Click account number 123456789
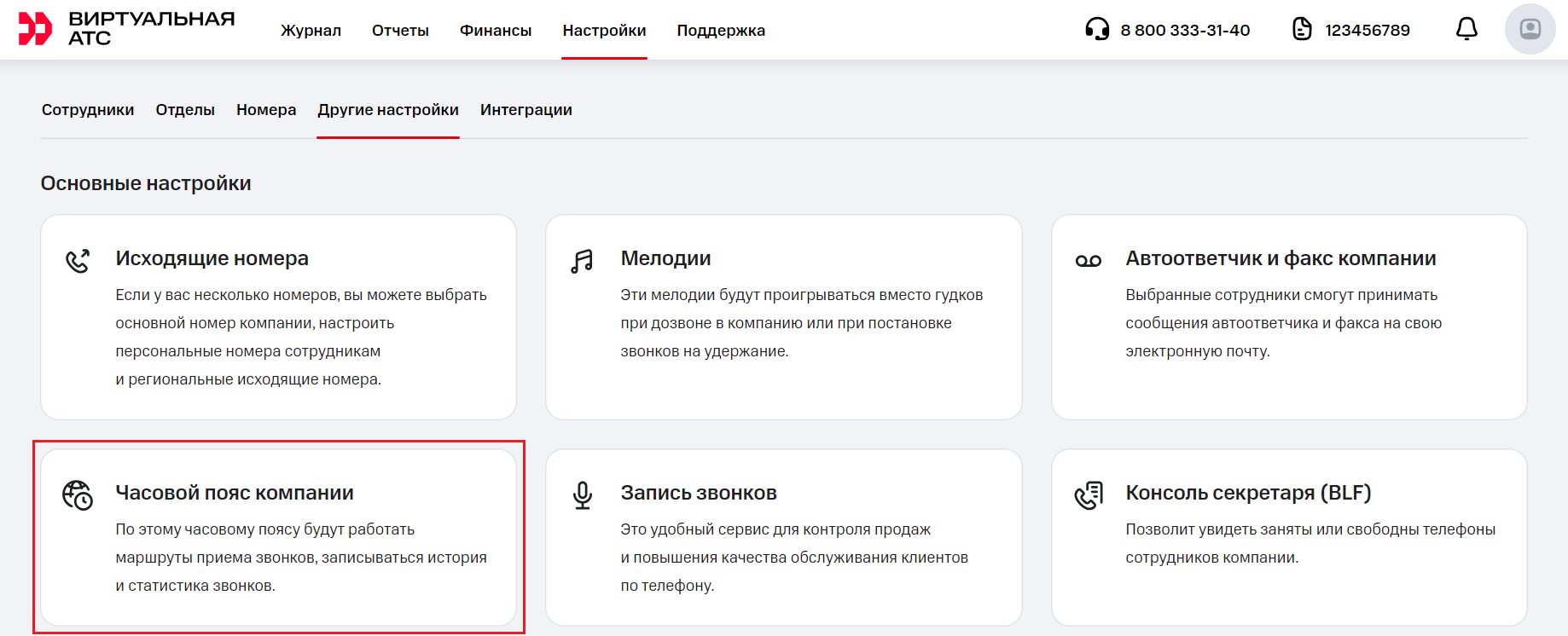This screenshot has height=636, width=1568. [1367, 31]
